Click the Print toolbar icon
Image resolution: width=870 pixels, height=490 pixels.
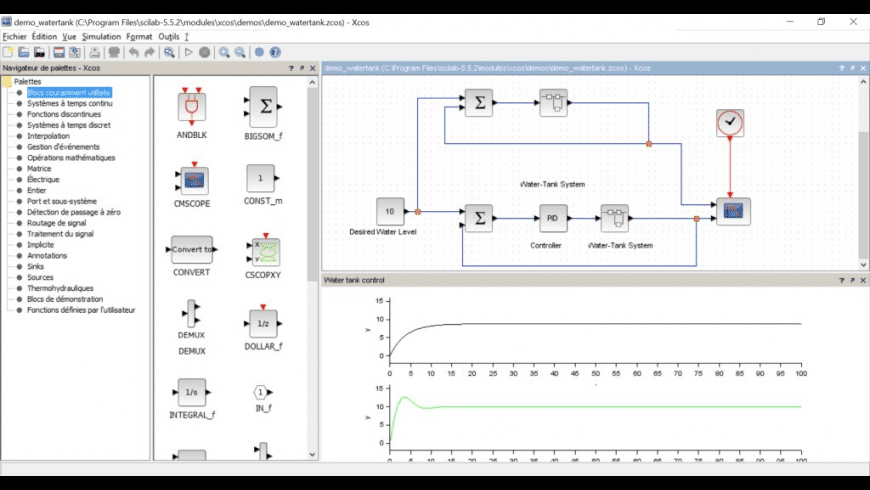pos(94,52)
